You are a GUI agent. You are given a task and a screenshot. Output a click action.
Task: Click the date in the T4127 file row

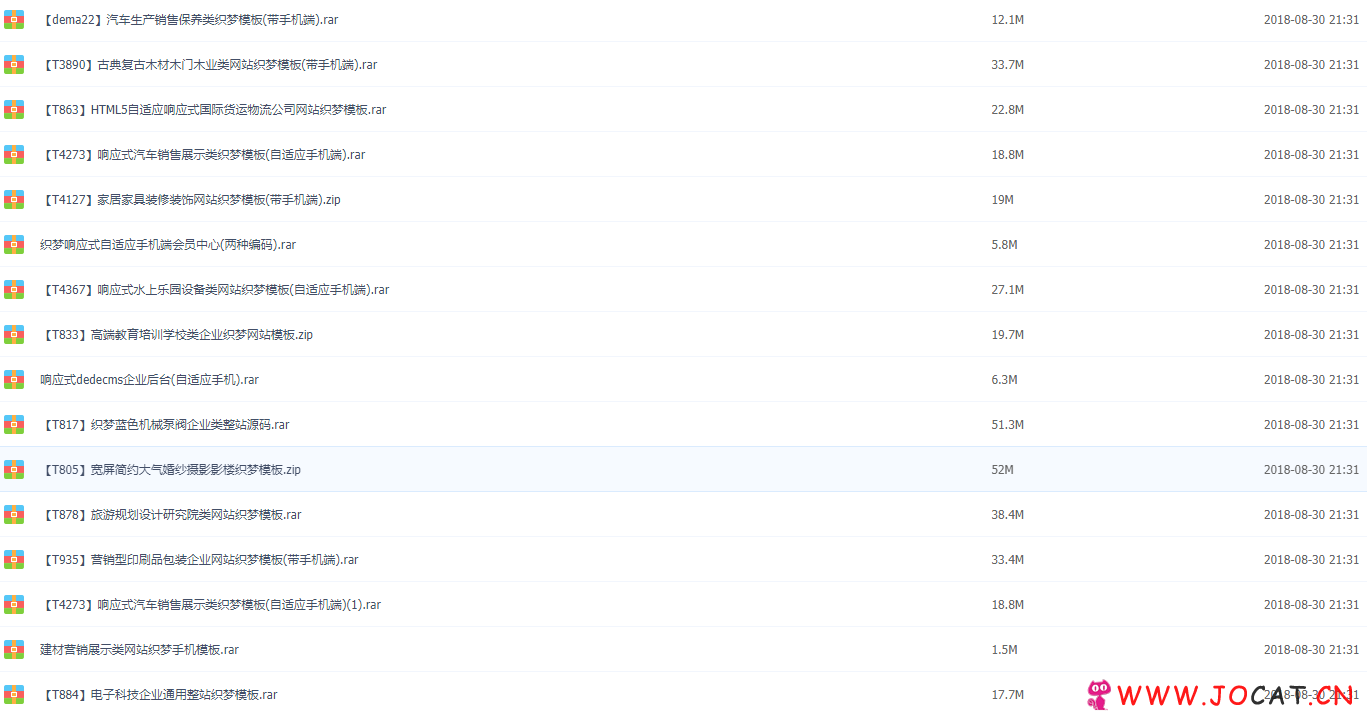pos(1311,200)
